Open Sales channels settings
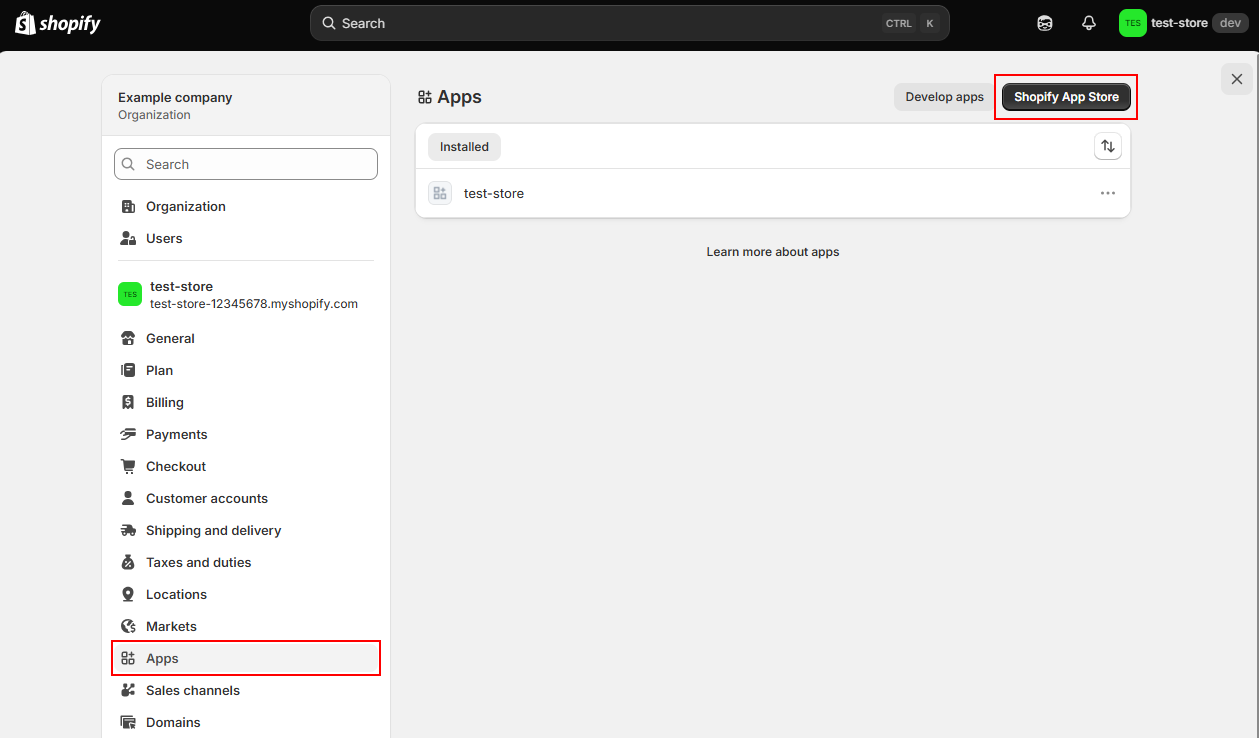 pyautogui.click(x=246, y=690)
